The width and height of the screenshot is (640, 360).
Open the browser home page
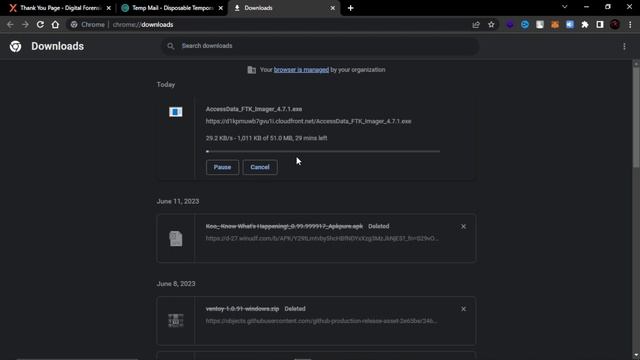pyautogui.click(x=55, y=25)
